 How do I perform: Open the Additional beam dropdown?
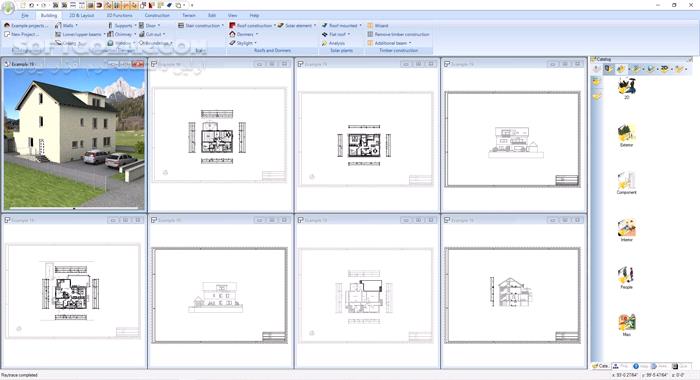pyautogui.click(x=389, y=43)
